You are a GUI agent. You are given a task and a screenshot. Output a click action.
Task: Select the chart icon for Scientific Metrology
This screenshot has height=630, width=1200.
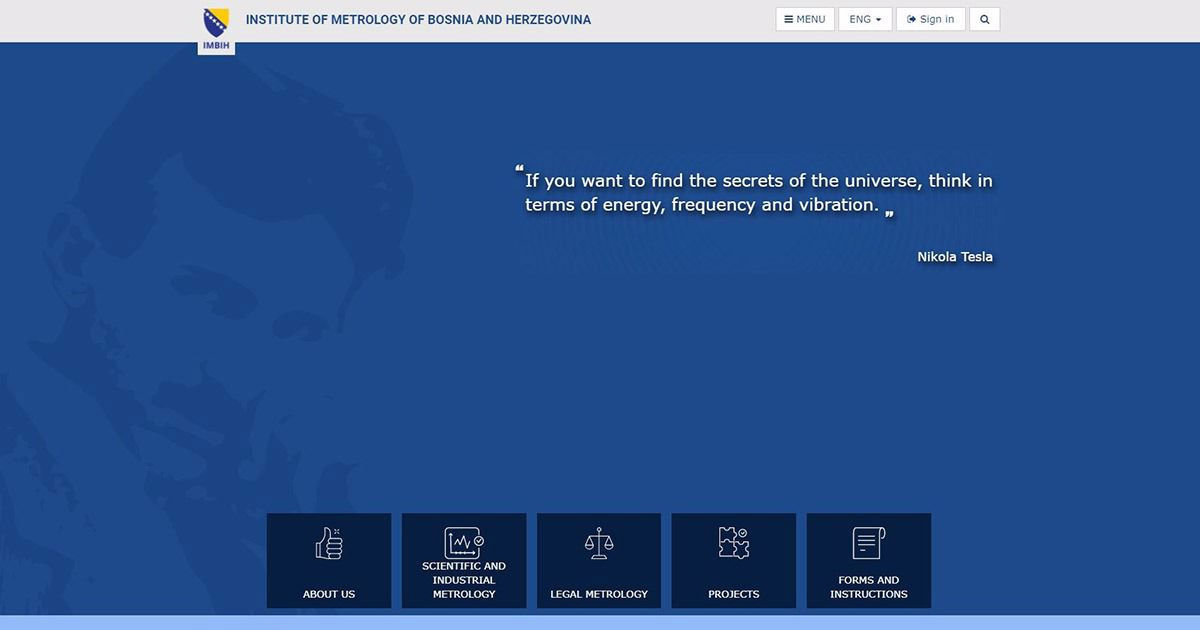(x=464, y=542)
